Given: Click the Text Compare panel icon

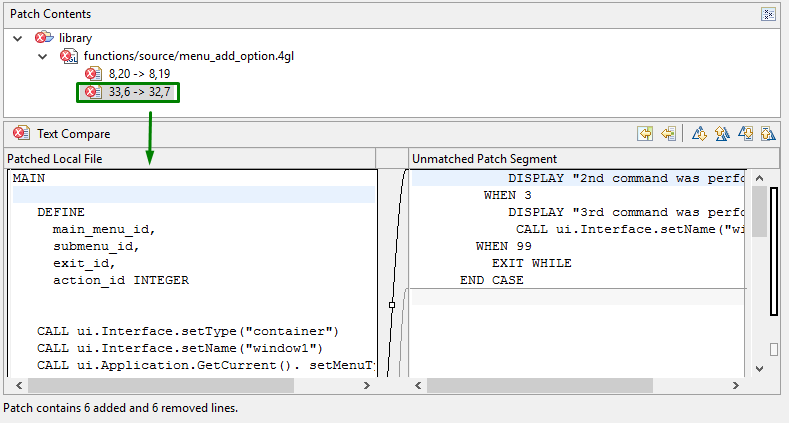Looking at the screenshot, I should [x=21, y=133].
